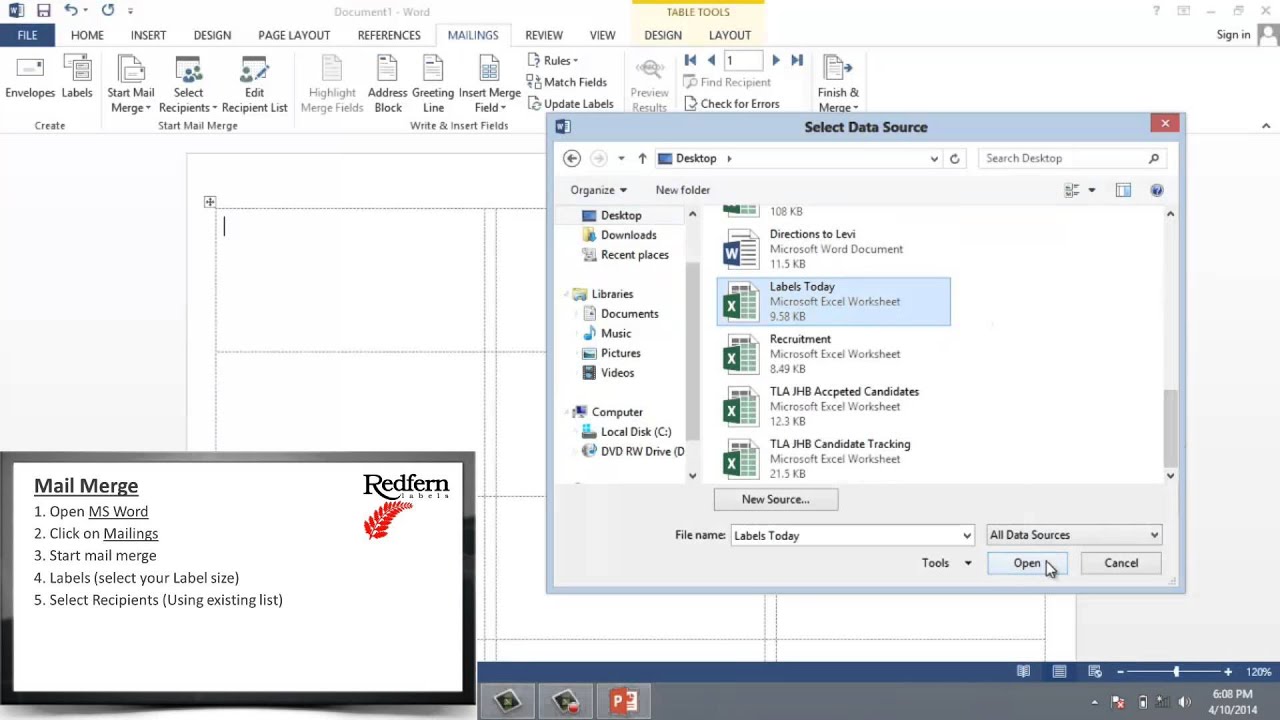Click Match Fields in ribbon
This screenshot has width=1280, height=720.
(x=566, y=83)
